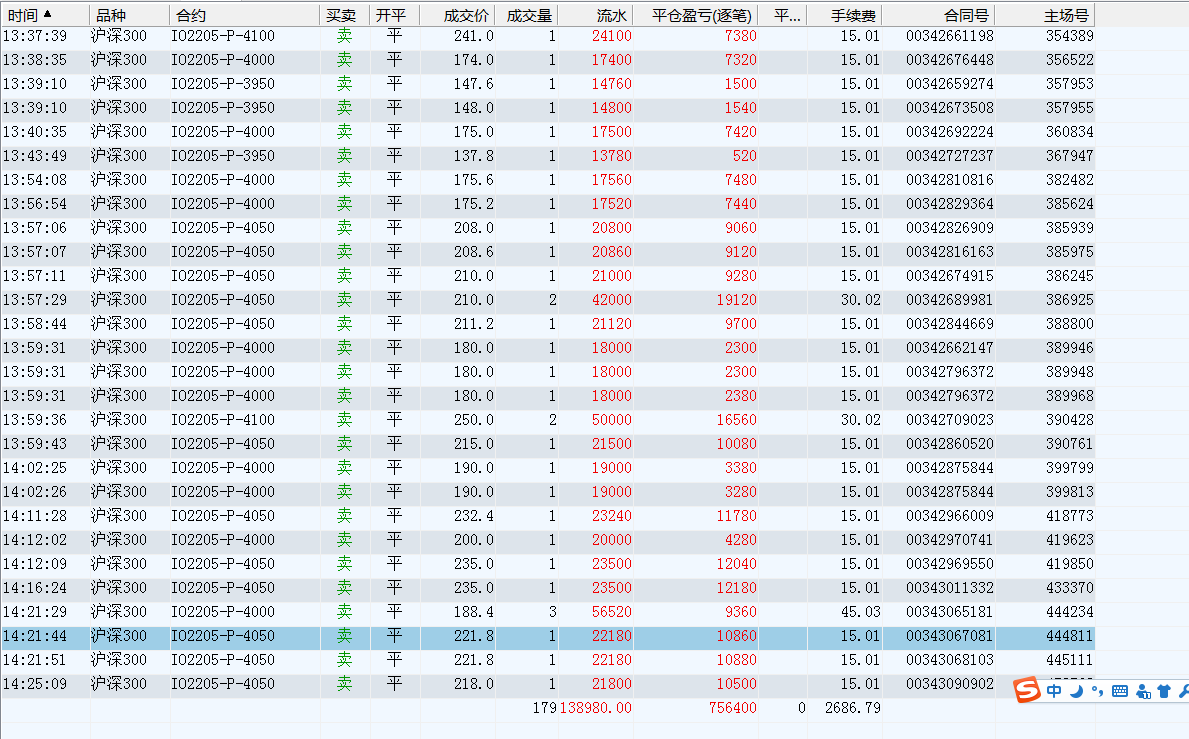Click the highlighted row at 14:21:44
Viewport: 1189px width, 739px height.
547,636
